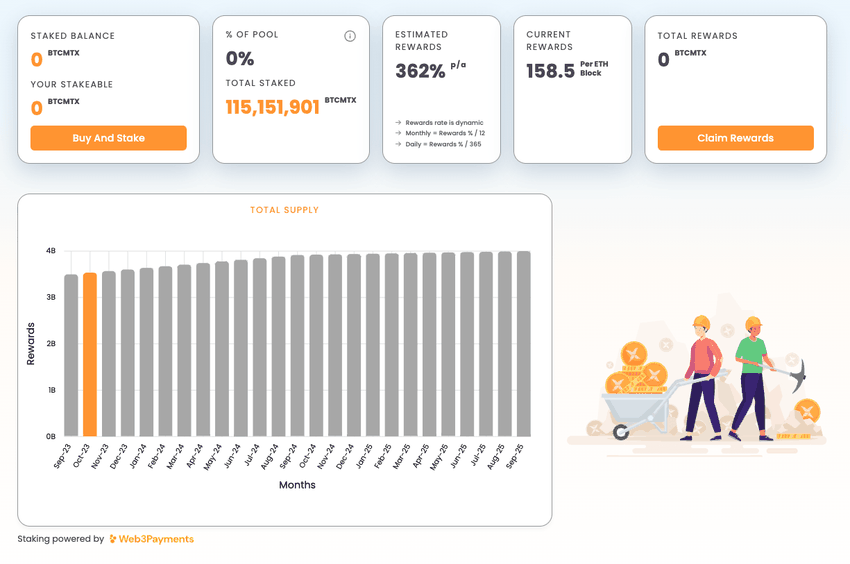Click the Sep-24 label on the axis
The height and width of the screenshot is (564, 850).
(x=288, y=456)
